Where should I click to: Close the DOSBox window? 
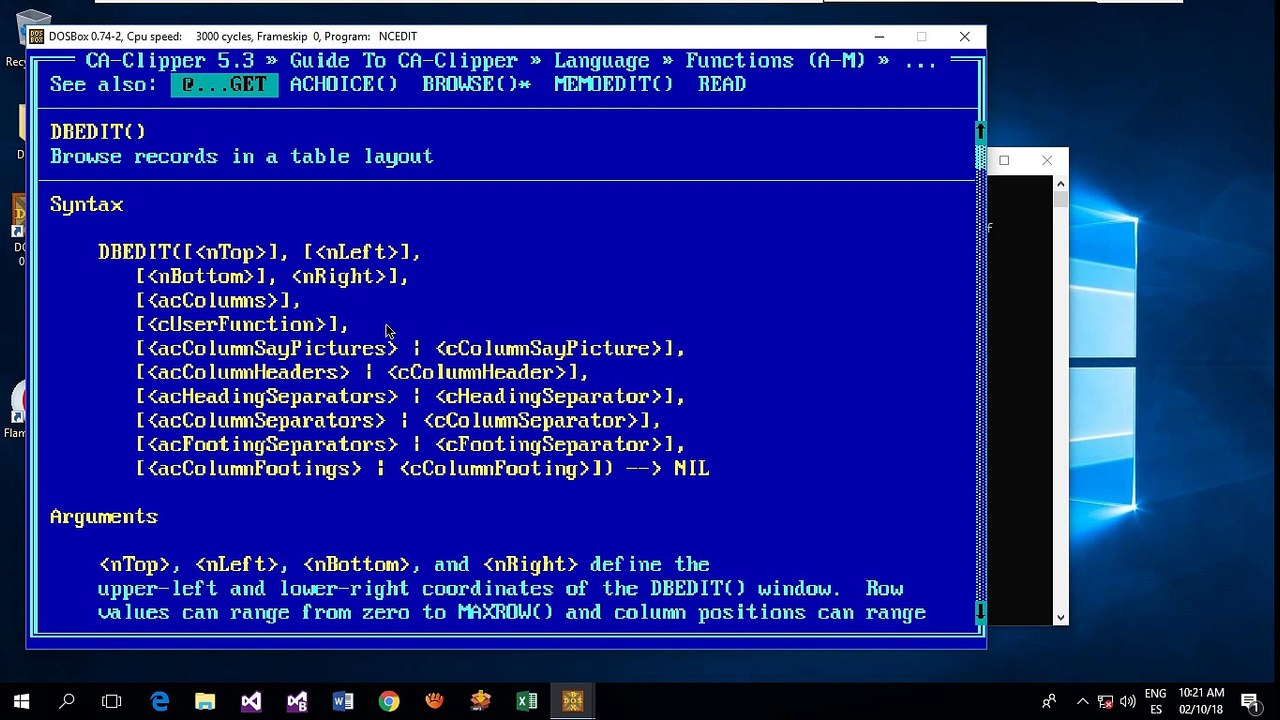click(964, 37)
